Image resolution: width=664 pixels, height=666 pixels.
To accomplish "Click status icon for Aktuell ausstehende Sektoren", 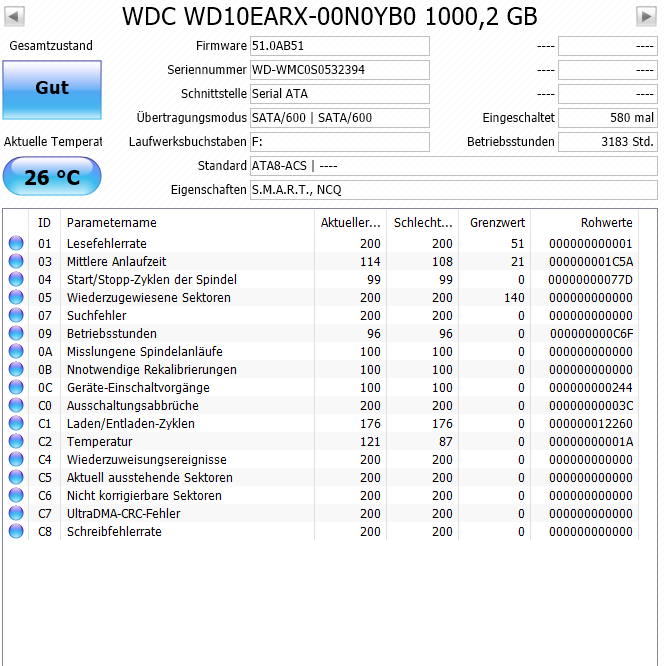I will (16, 477).
